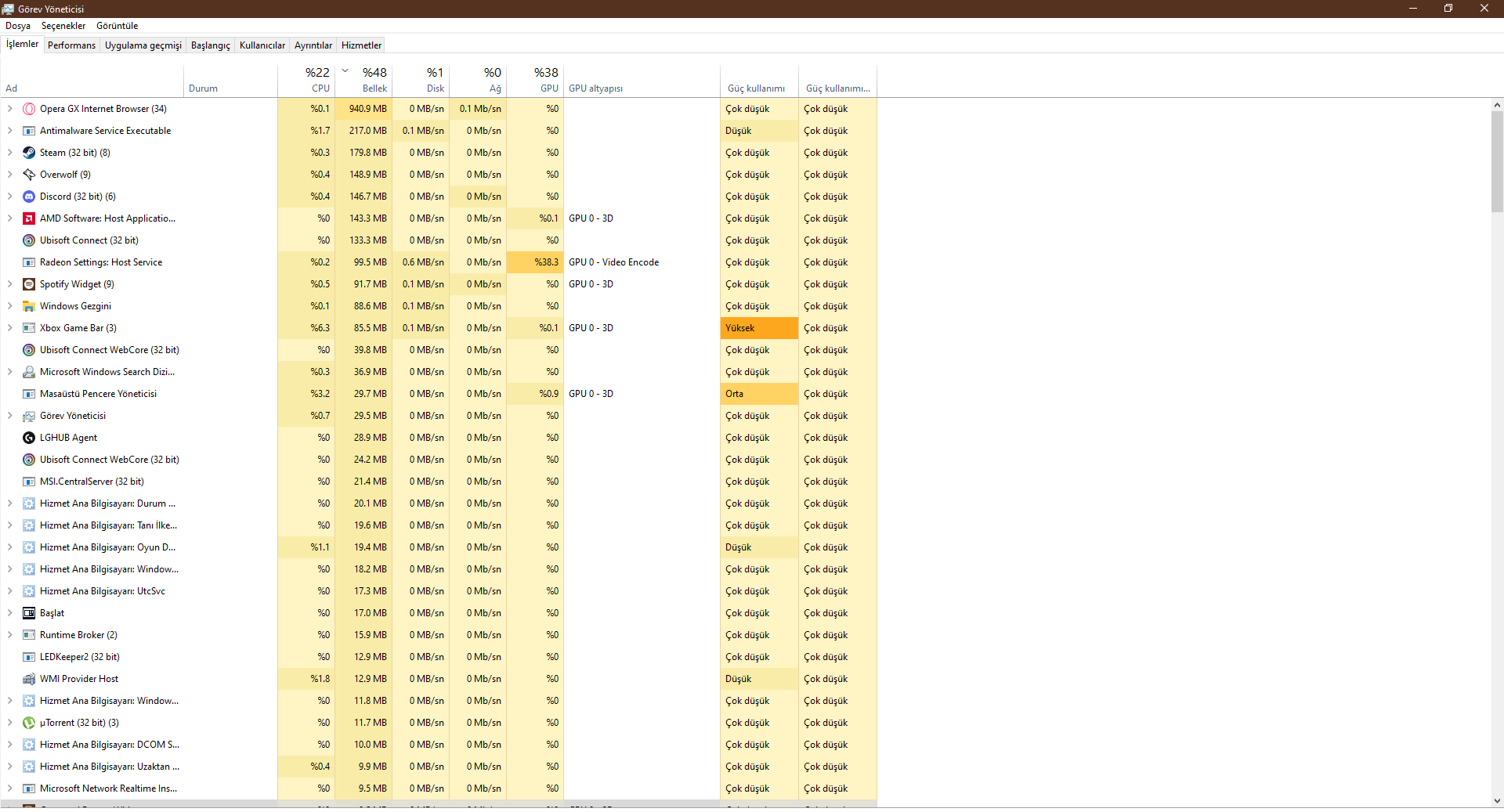Sort processes by Ad column header

pyautogui.click(x=92, y=80)
